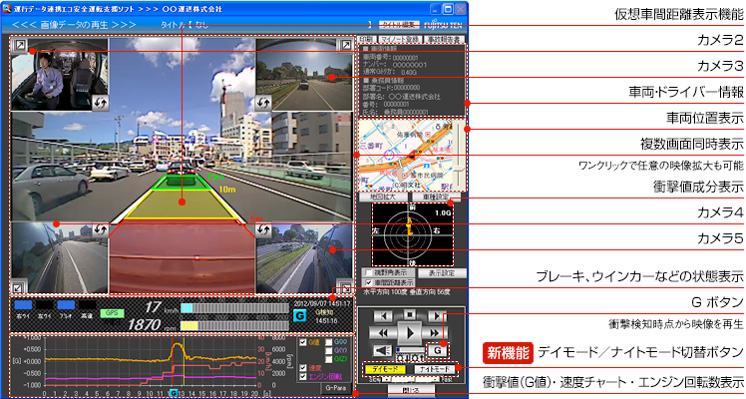Step back one frame with previous-frame button

click(383, 315)
